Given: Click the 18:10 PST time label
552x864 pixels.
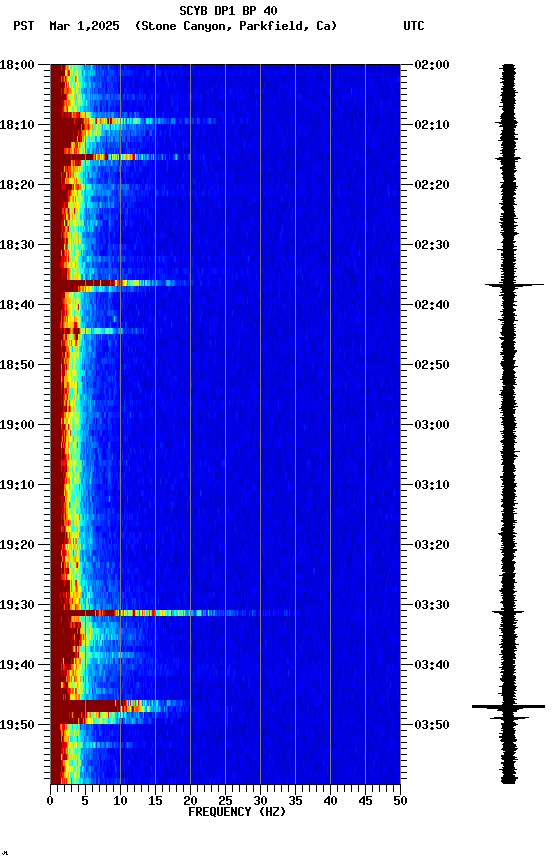Looking at the screenshot, I should (x=17, y=125).
